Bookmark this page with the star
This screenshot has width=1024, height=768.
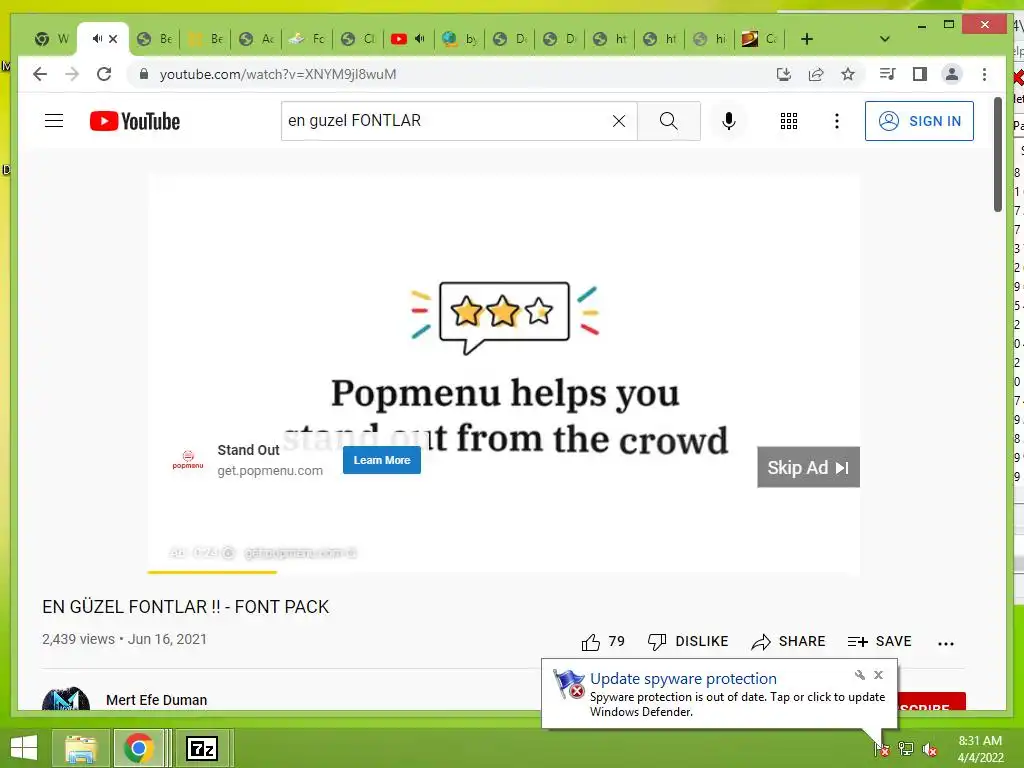pos(848,74)
